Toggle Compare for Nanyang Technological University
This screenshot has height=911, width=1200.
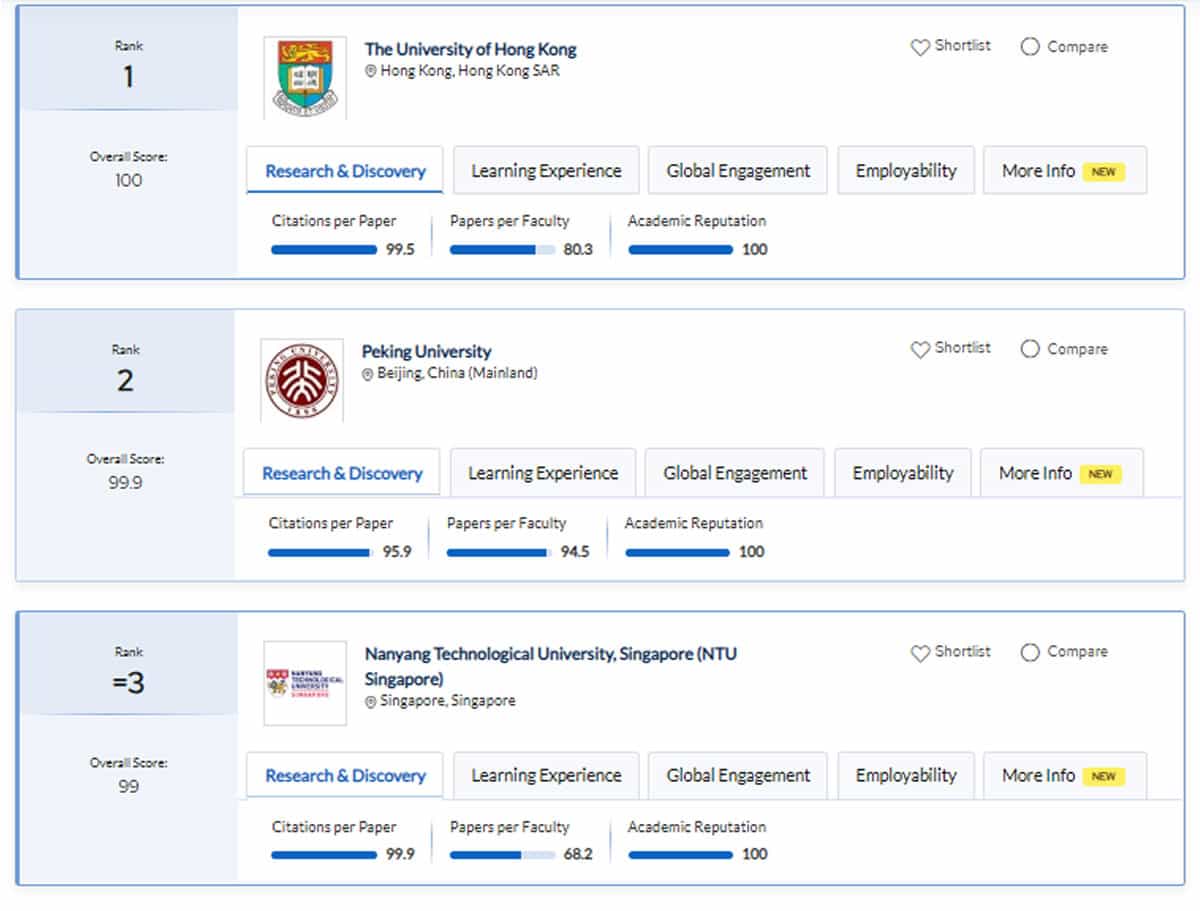click(1030, 653)
